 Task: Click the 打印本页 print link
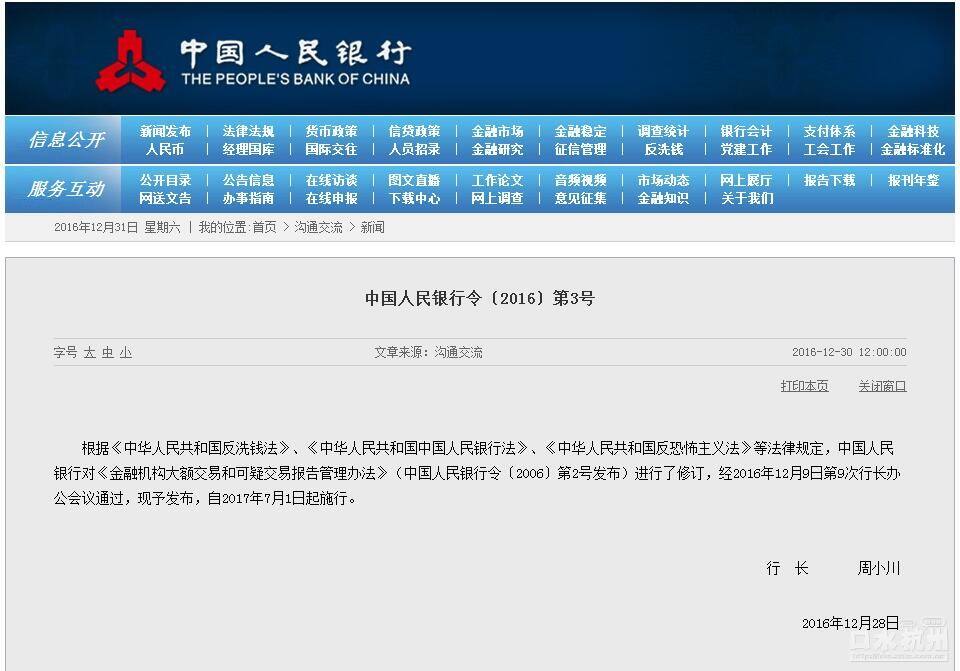[804, 386]
